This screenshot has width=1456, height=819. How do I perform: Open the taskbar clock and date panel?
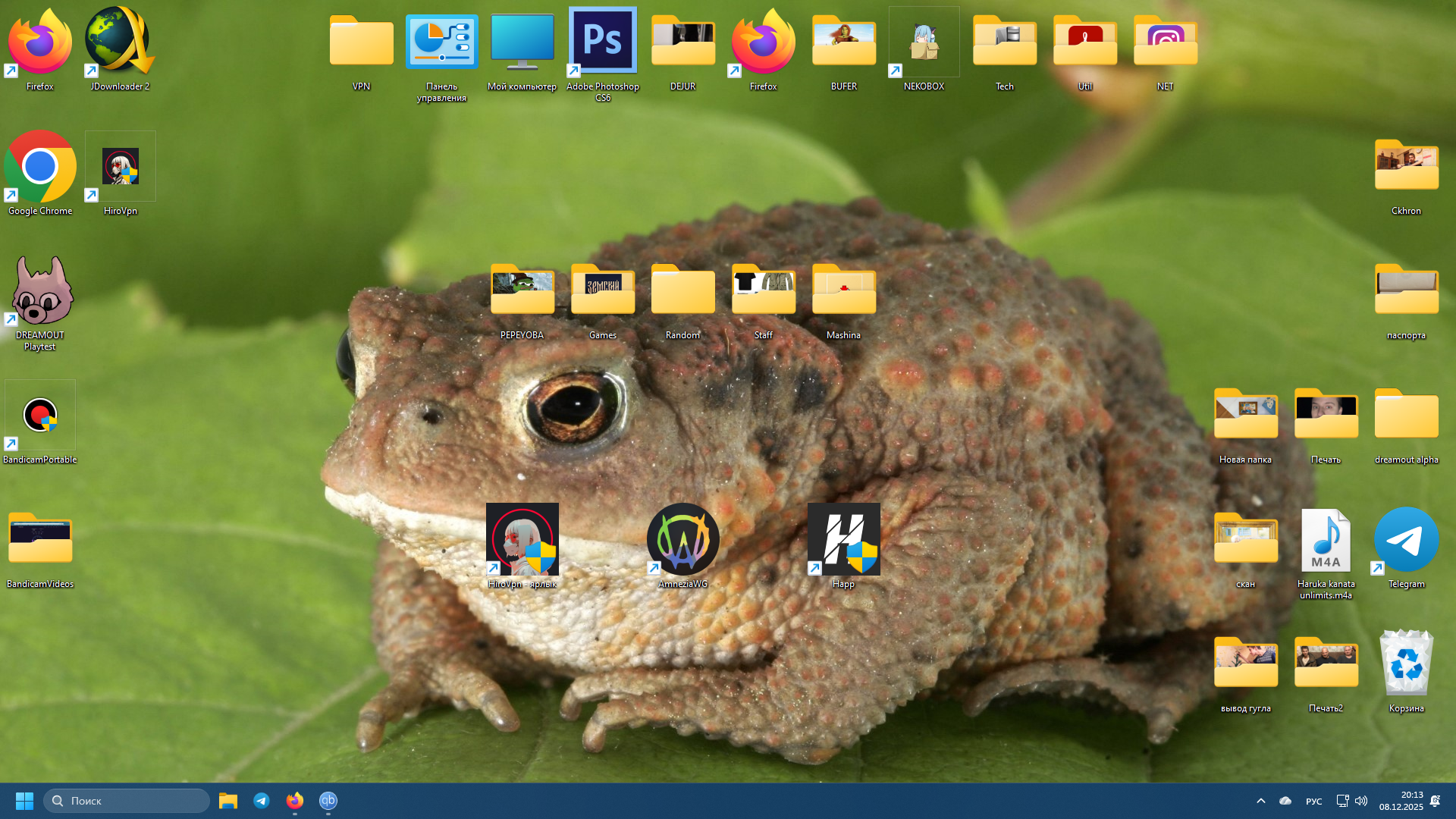(x=1401, y=801)
